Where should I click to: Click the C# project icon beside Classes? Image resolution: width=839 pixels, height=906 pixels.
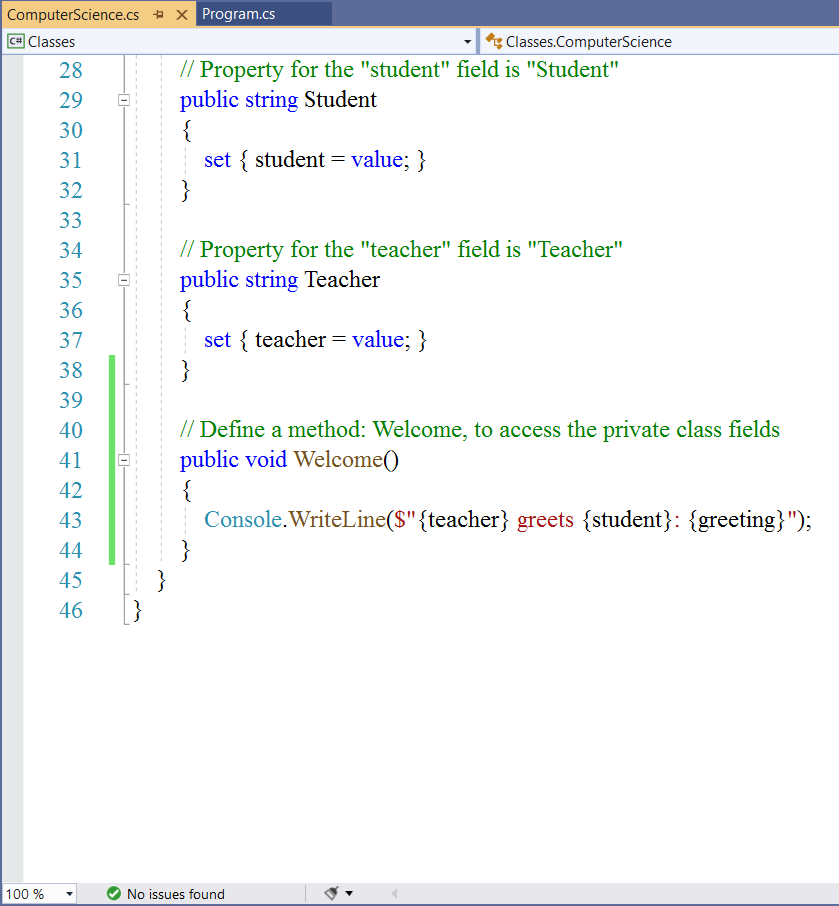(x=15, y=42)
